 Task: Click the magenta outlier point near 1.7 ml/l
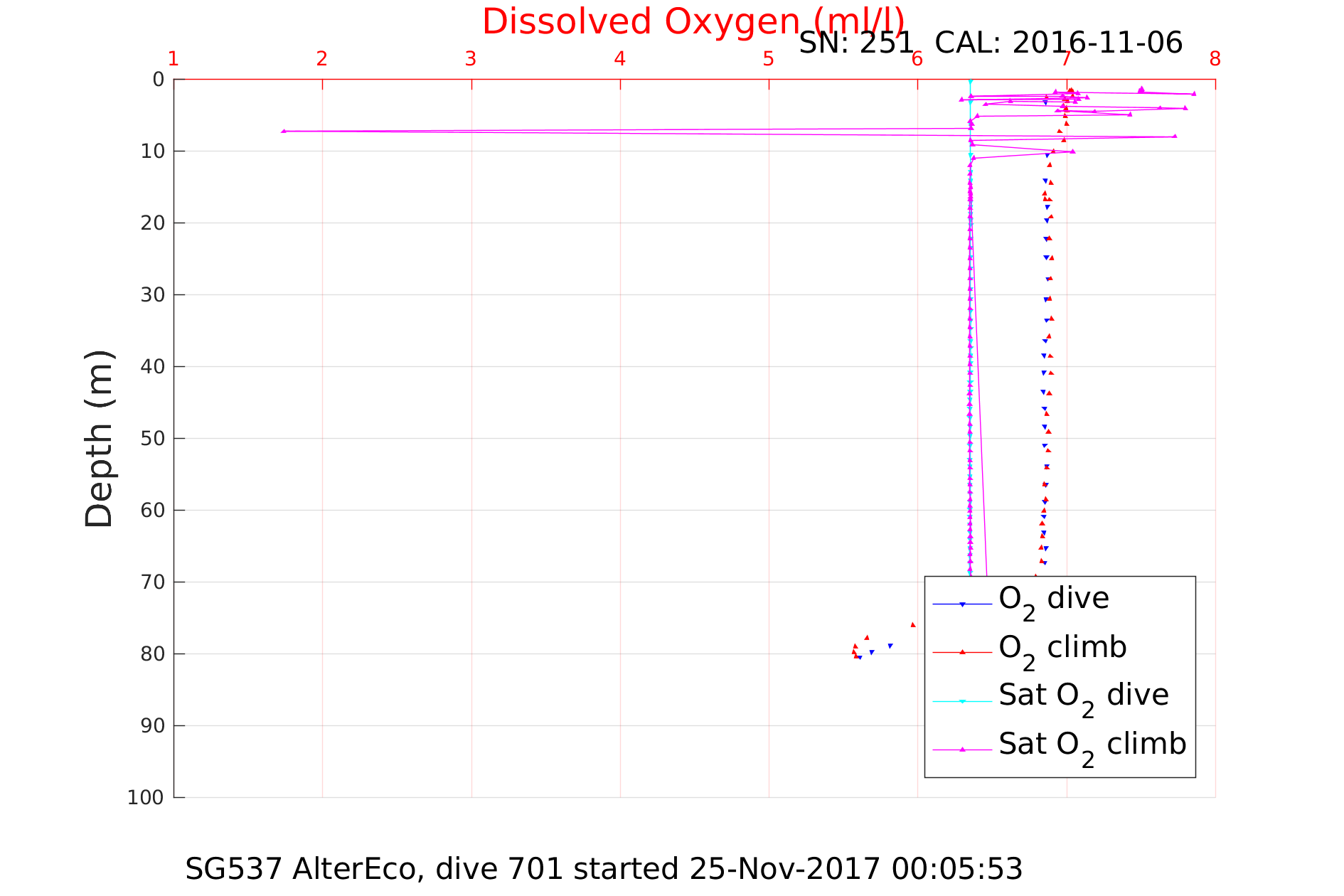coord(284,131)
